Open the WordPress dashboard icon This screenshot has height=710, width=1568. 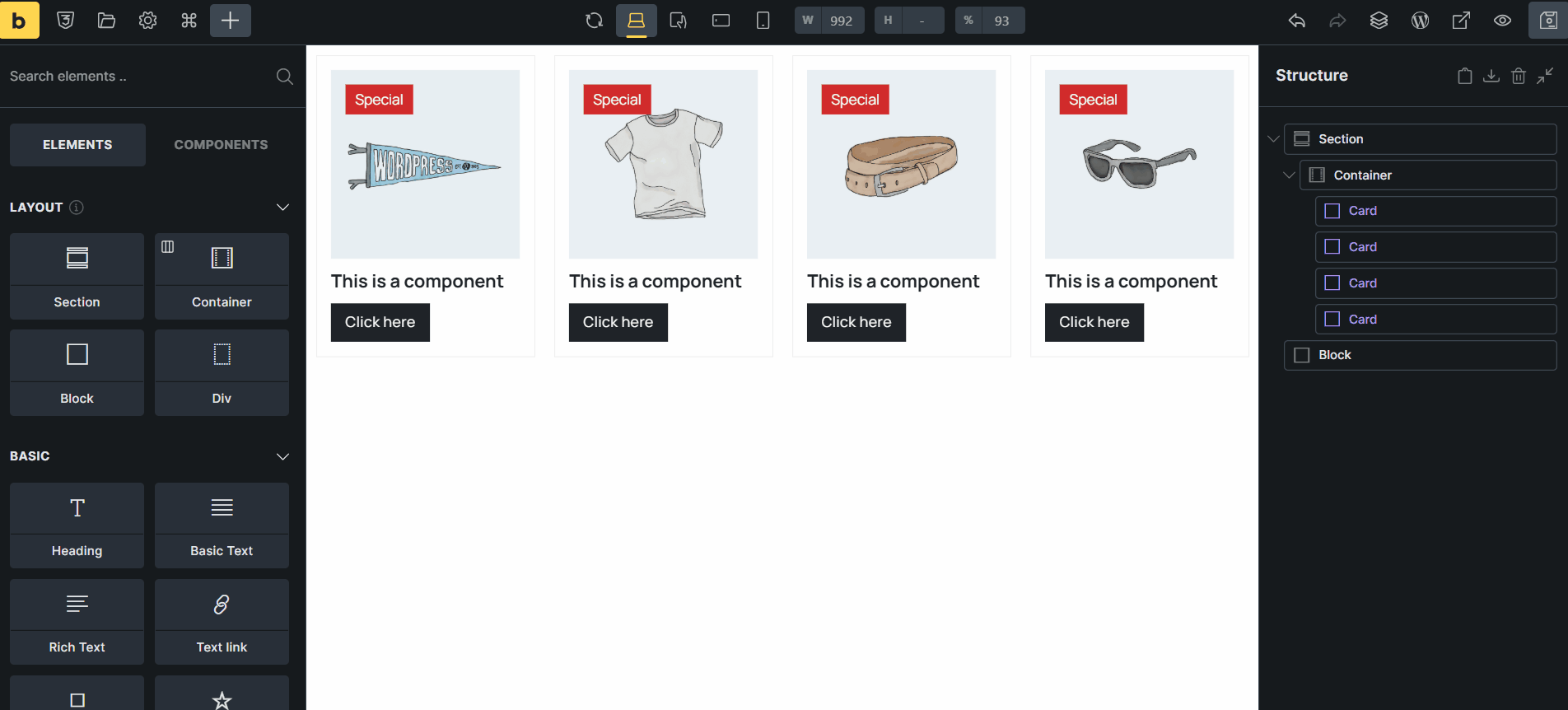tap(1421, 21)
